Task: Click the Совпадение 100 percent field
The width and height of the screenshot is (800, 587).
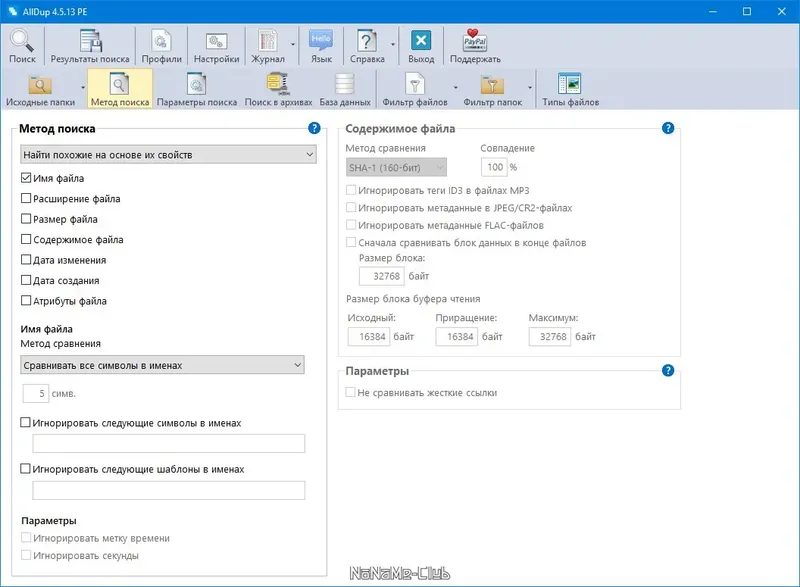Action: [x=494, y=167]
